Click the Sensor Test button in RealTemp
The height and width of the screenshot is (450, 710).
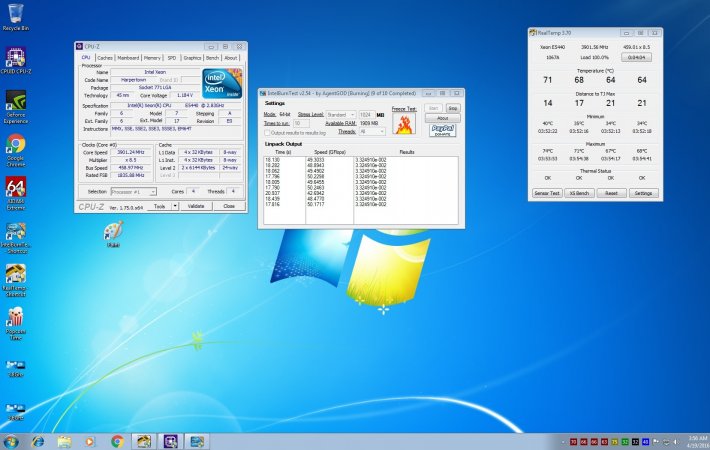(547, 193)
